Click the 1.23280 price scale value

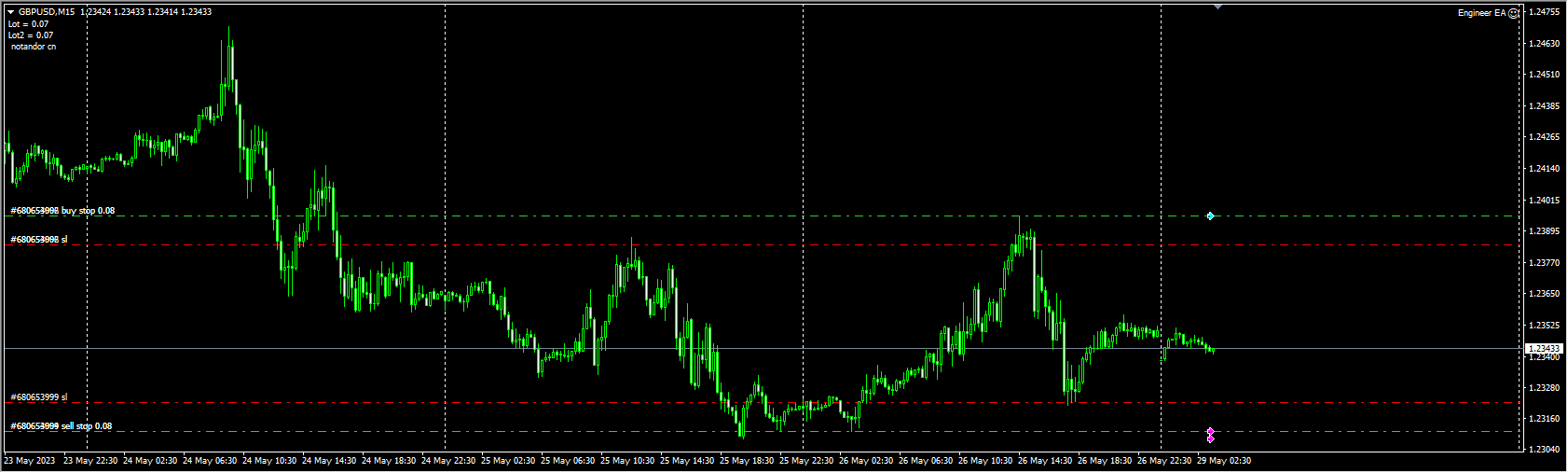(x=1545, y=388)
